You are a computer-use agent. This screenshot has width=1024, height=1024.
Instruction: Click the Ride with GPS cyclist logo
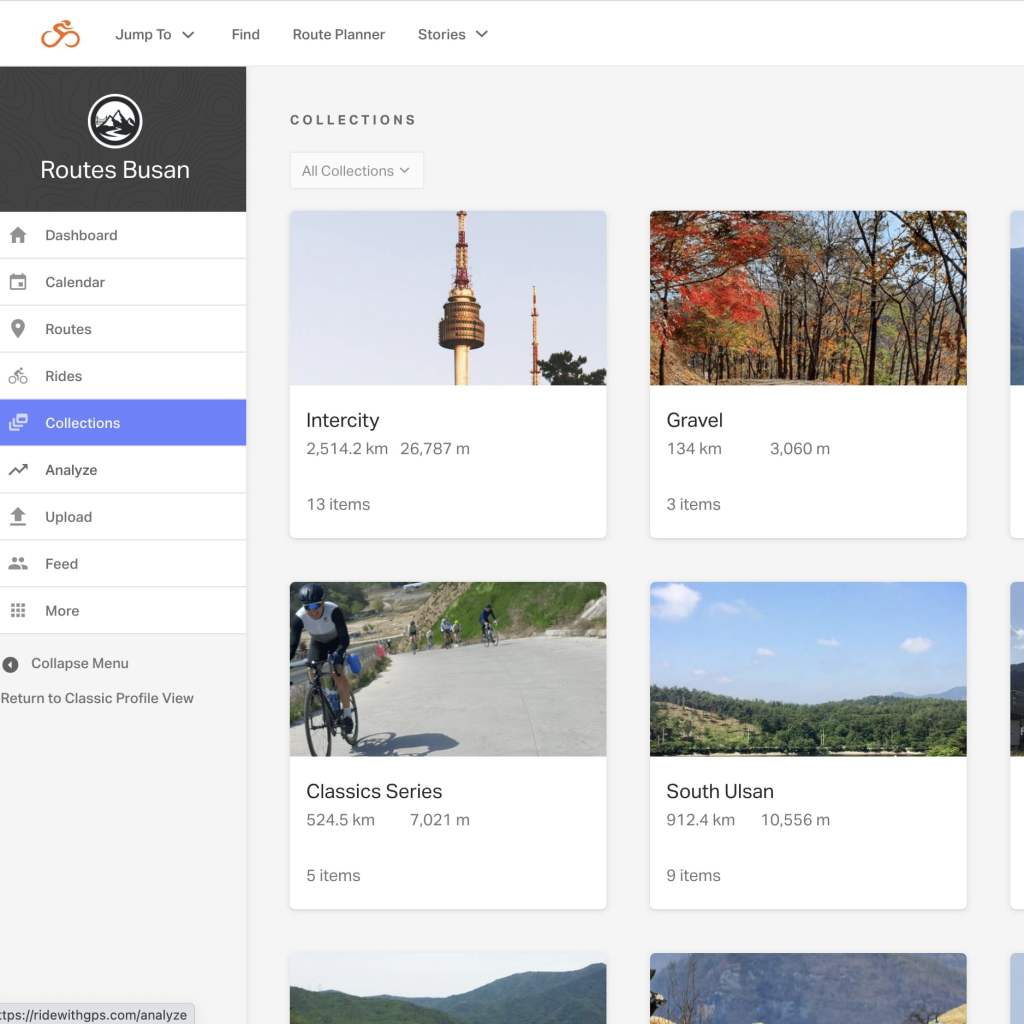(60, 34)
